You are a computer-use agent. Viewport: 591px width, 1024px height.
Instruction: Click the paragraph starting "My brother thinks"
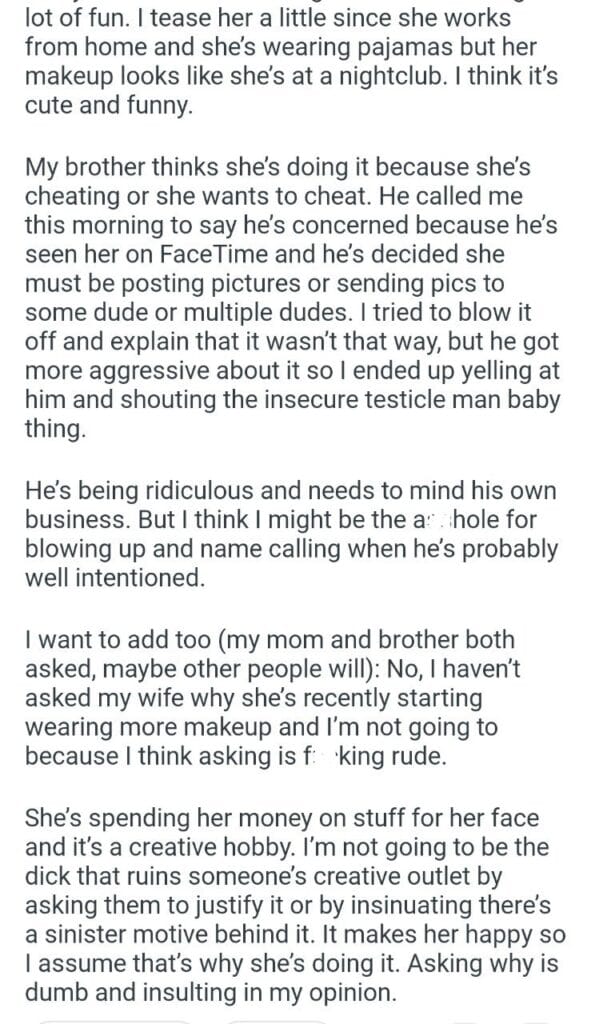(293, 297)
